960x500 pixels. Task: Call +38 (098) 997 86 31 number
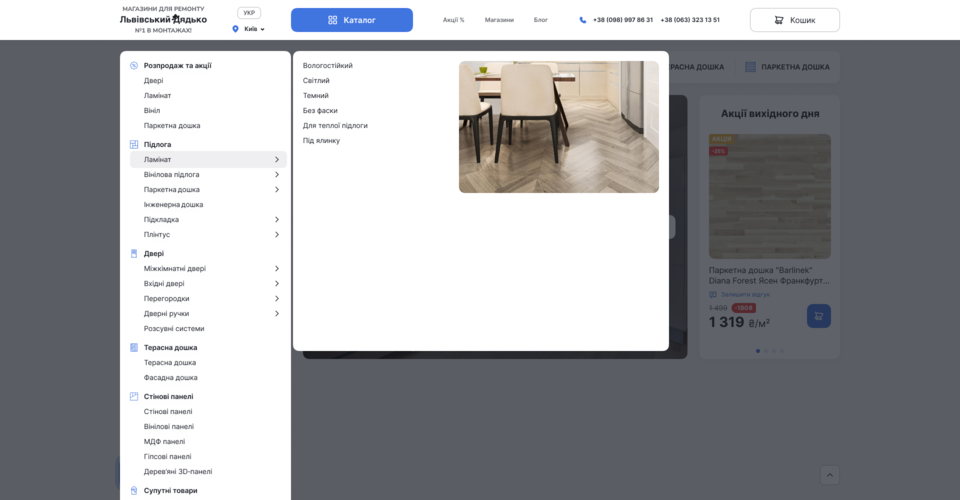pyautogui.click(x=623, y=20)
